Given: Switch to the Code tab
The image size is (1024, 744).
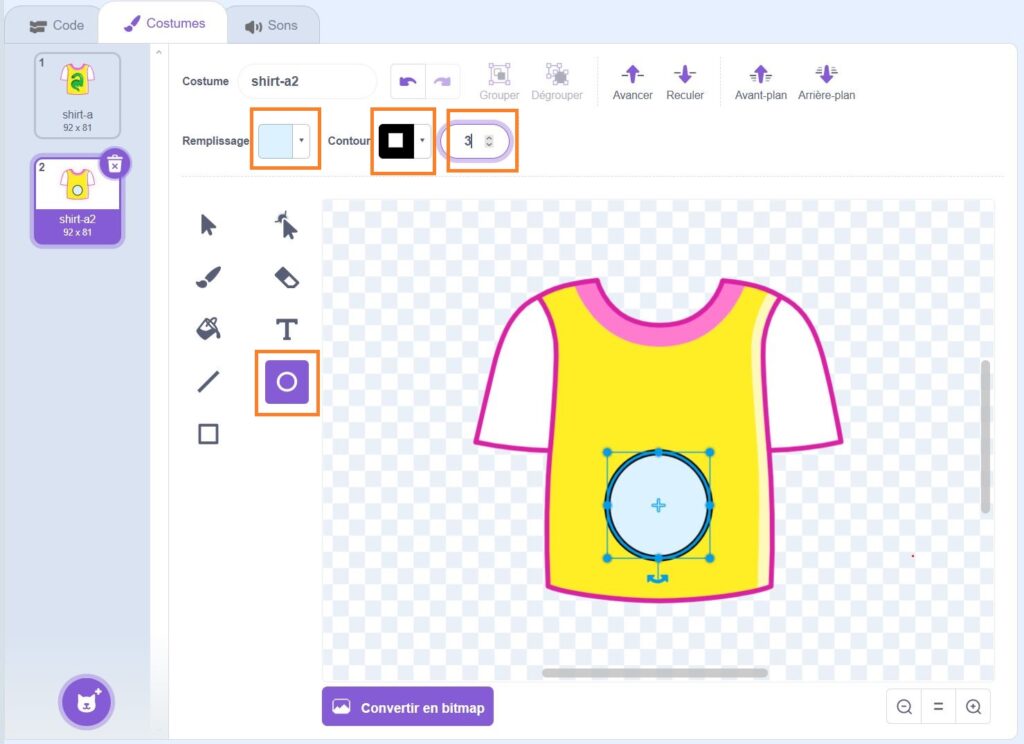Looking at the screenshot, I should [56, 25].
